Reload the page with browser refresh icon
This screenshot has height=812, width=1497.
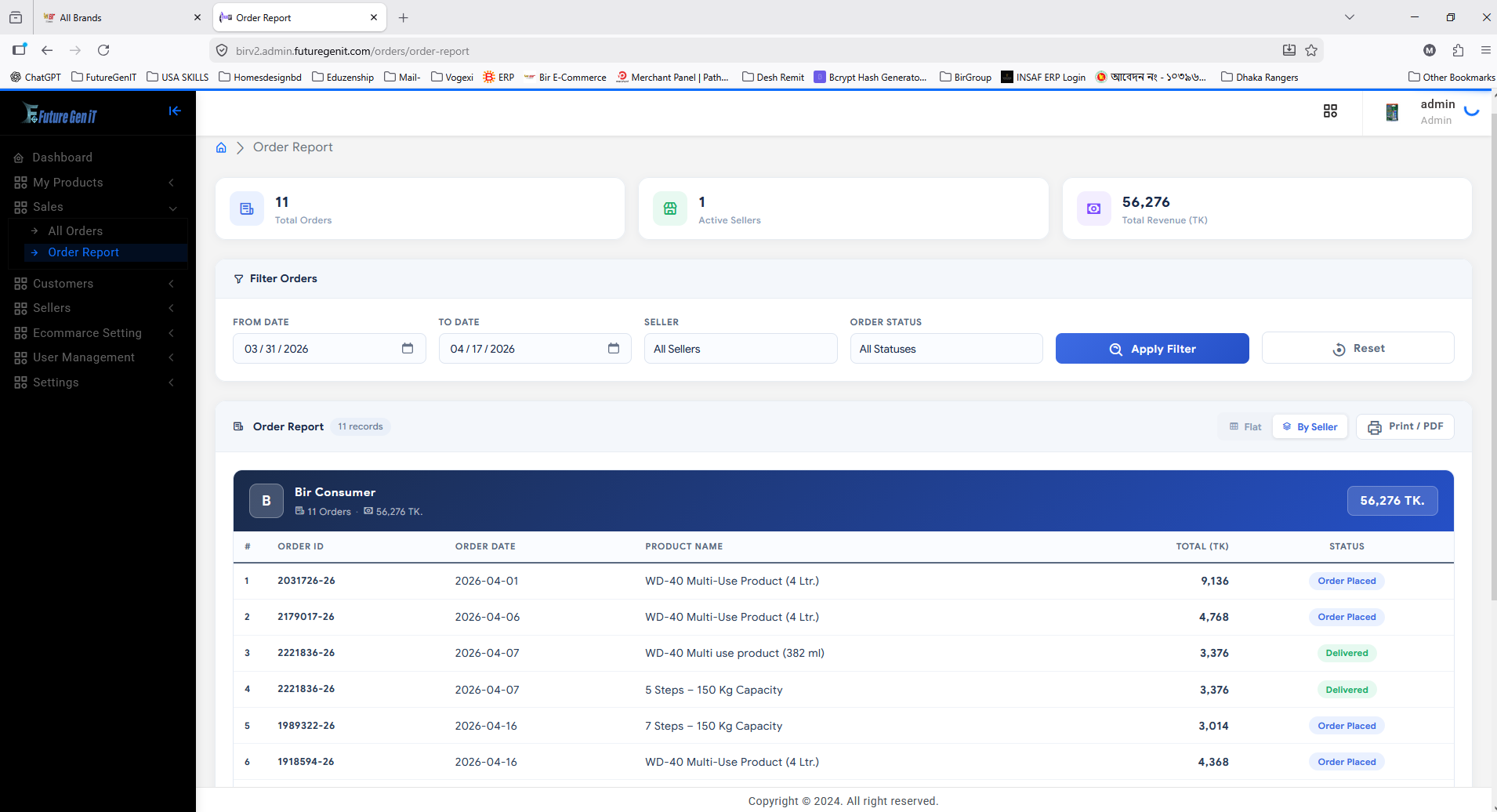coord(103,50)
